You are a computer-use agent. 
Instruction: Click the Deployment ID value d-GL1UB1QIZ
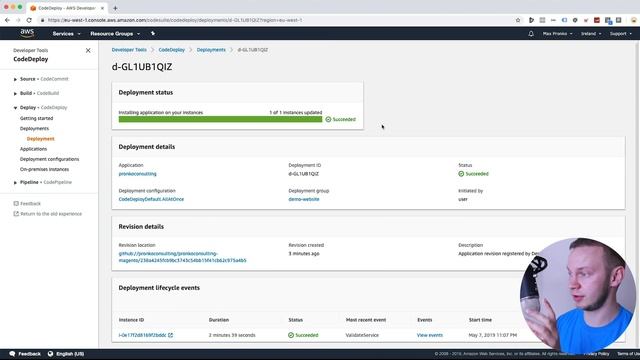click(x=304, y=174)
